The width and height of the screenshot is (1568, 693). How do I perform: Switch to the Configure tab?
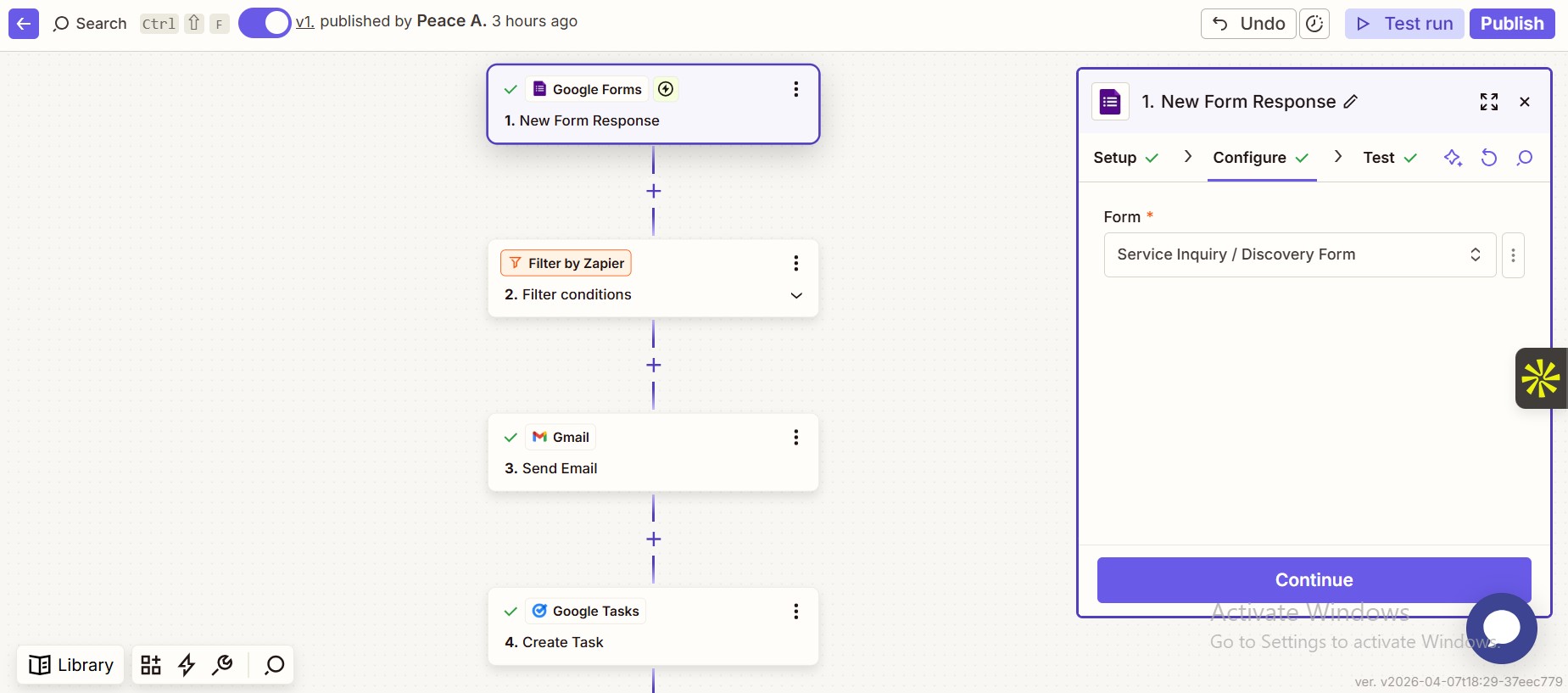click(1261, 158)
